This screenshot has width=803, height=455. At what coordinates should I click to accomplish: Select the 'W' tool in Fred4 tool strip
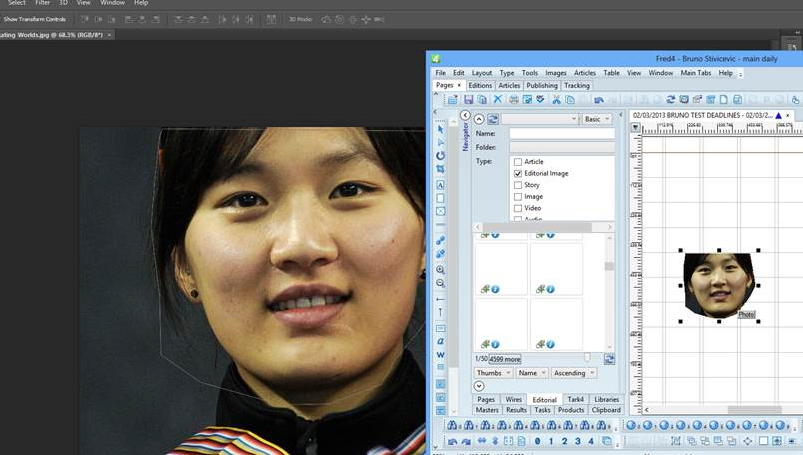[440, 355]
